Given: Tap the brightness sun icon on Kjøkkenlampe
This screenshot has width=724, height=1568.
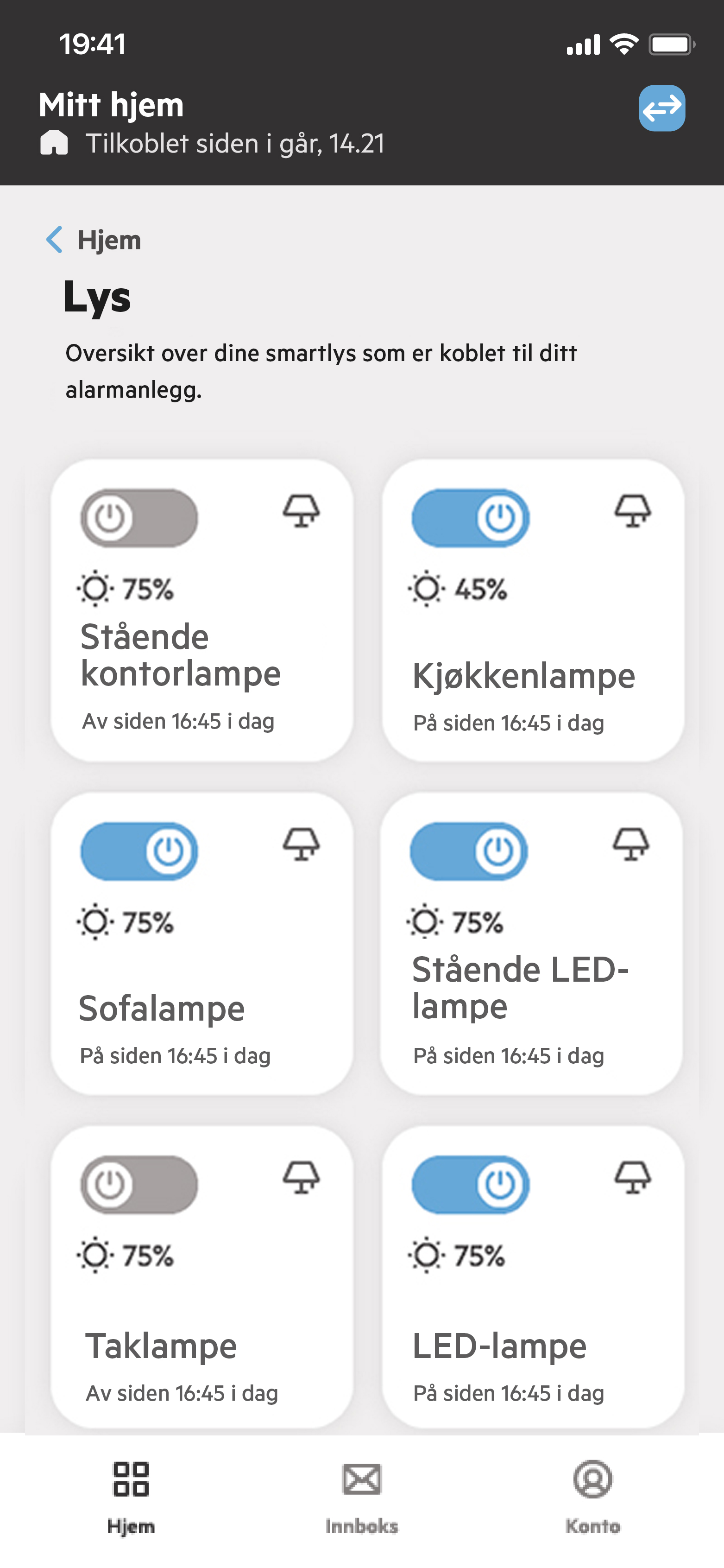Looking at the screenshot, I should tap(426, 589).
